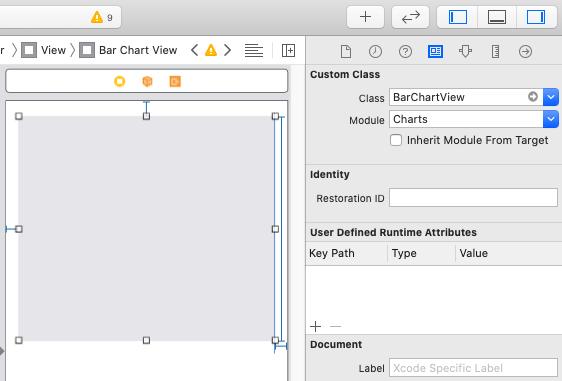
Task: Click the bottom-right resize handle
Action: click(x=275, y=340)
